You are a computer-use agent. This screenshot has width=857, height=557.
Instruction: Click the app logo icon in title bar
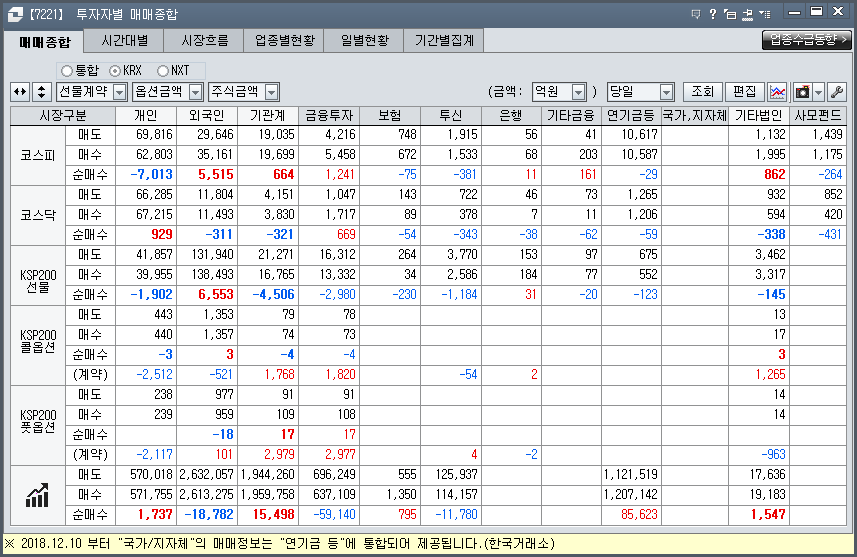15,14
